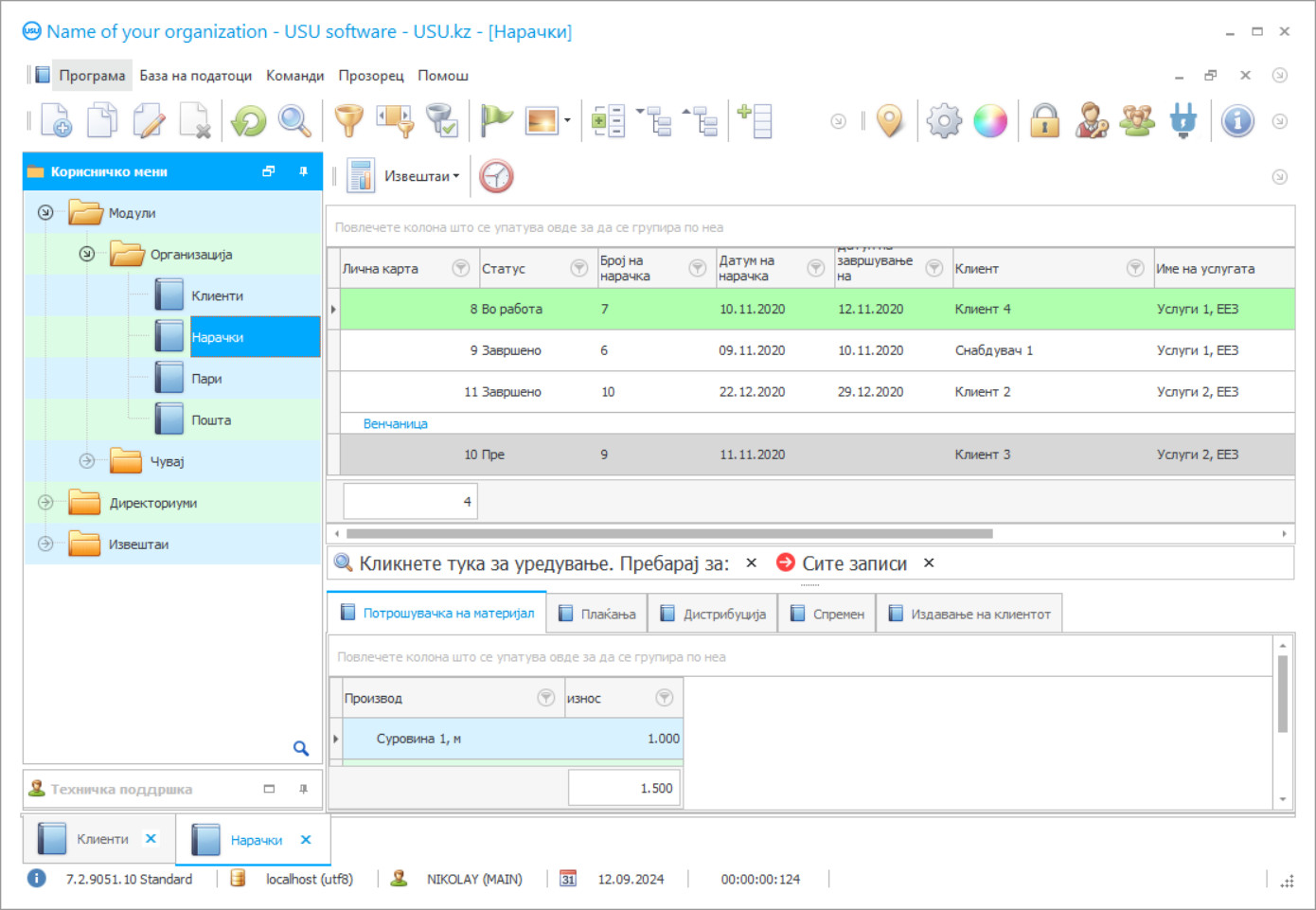Expand the Извештаи tree node in sidebar
The width and height of the screenshot is (1316, 910).
pos(45,544)
